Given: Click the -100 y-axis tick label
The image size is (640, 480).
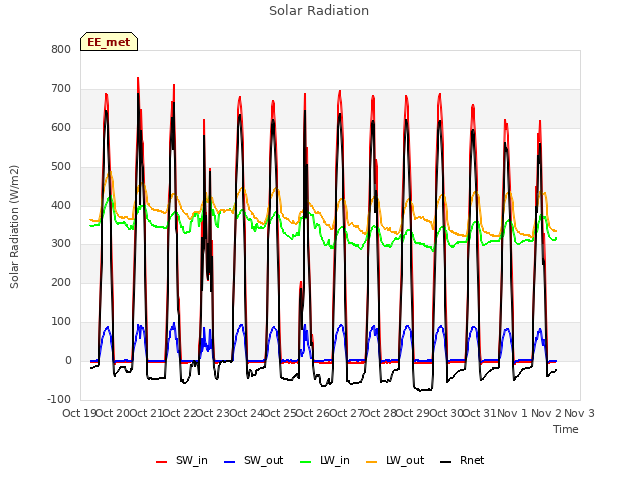Looking at the screenshot, I should [x=59, y=399].
